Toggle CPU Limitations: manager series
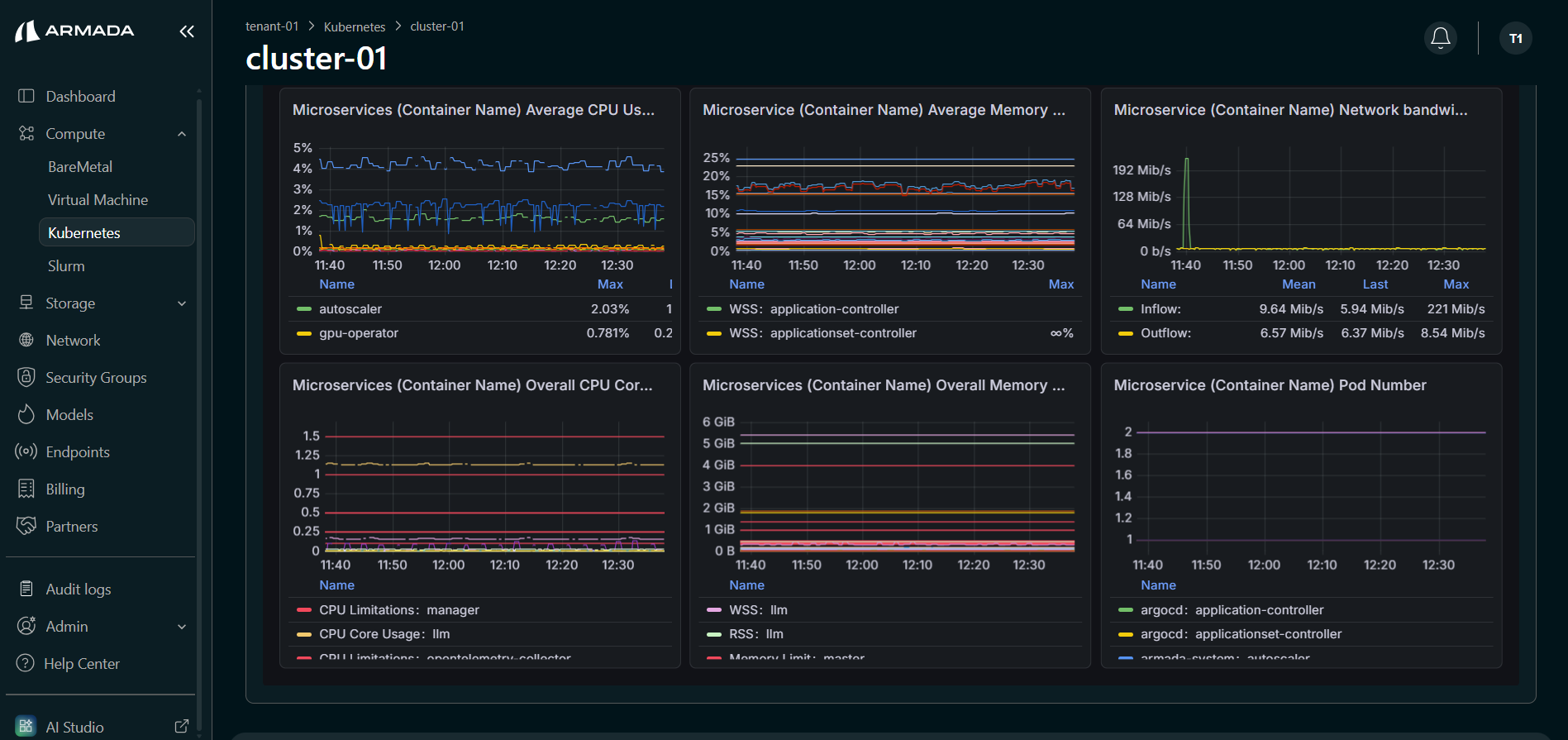The height and width of the screenshot is (740, 1568). (399, 609)
